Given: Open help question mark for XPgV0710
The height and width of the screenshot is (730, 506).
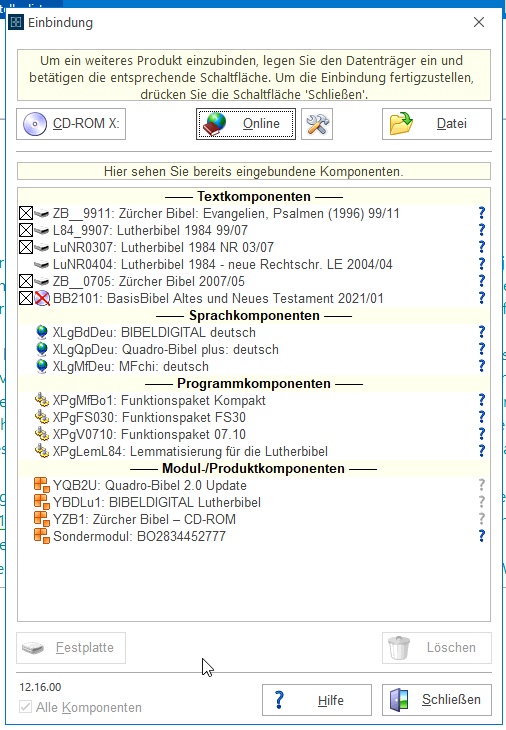Looking at the screenshot, I should 482,434.
